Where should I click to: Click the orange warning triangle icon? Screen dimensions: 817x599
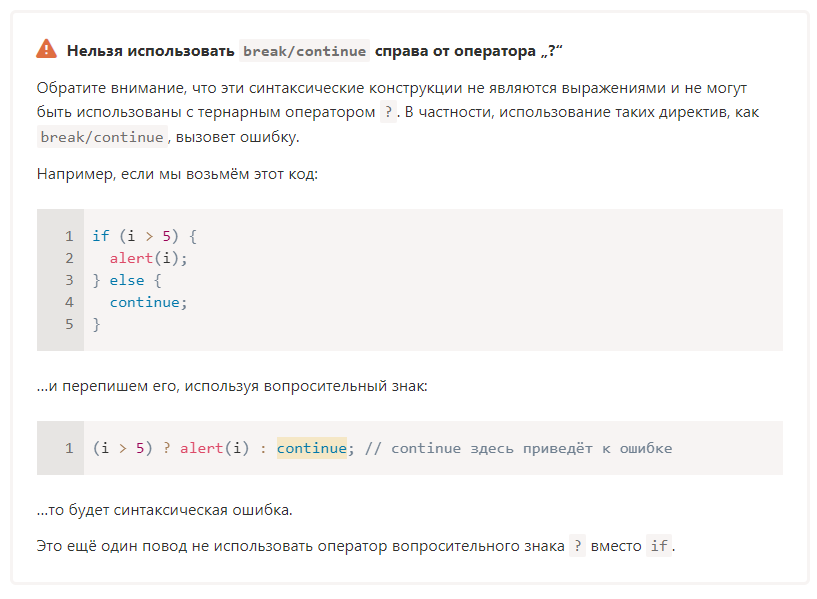47,49
